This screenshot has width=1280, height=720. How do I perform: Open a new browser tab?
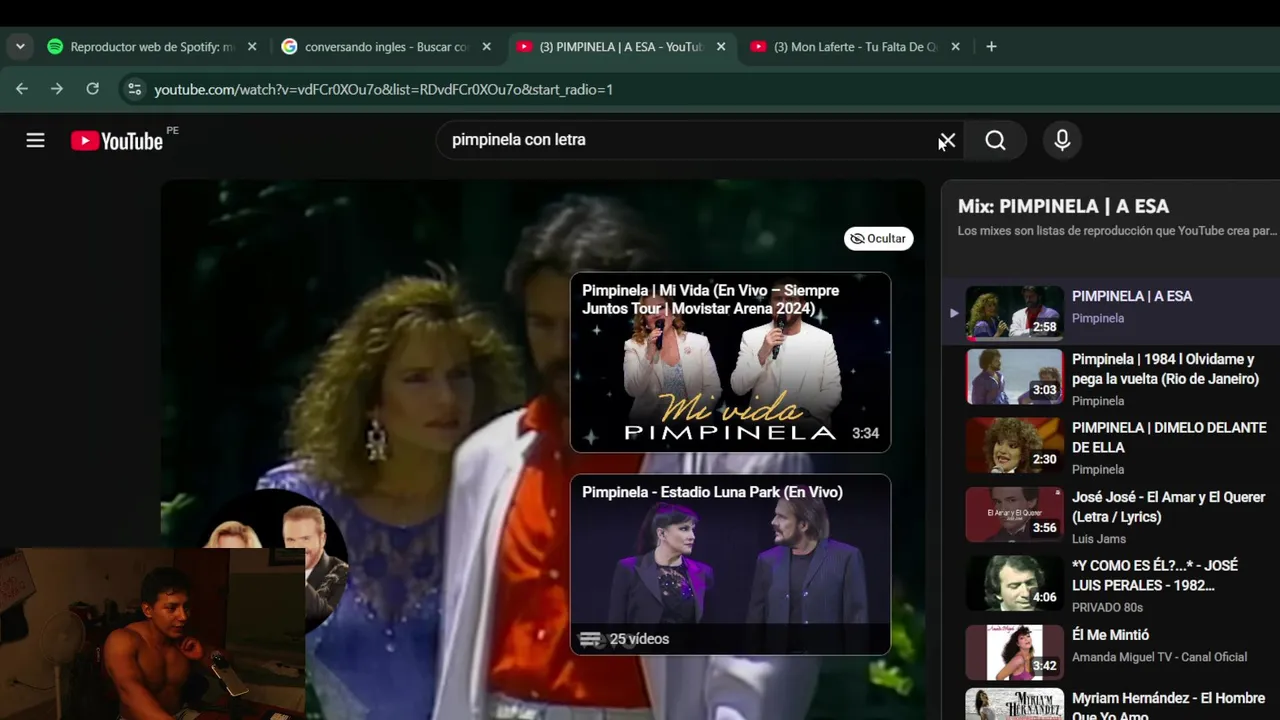pos(991,46)
